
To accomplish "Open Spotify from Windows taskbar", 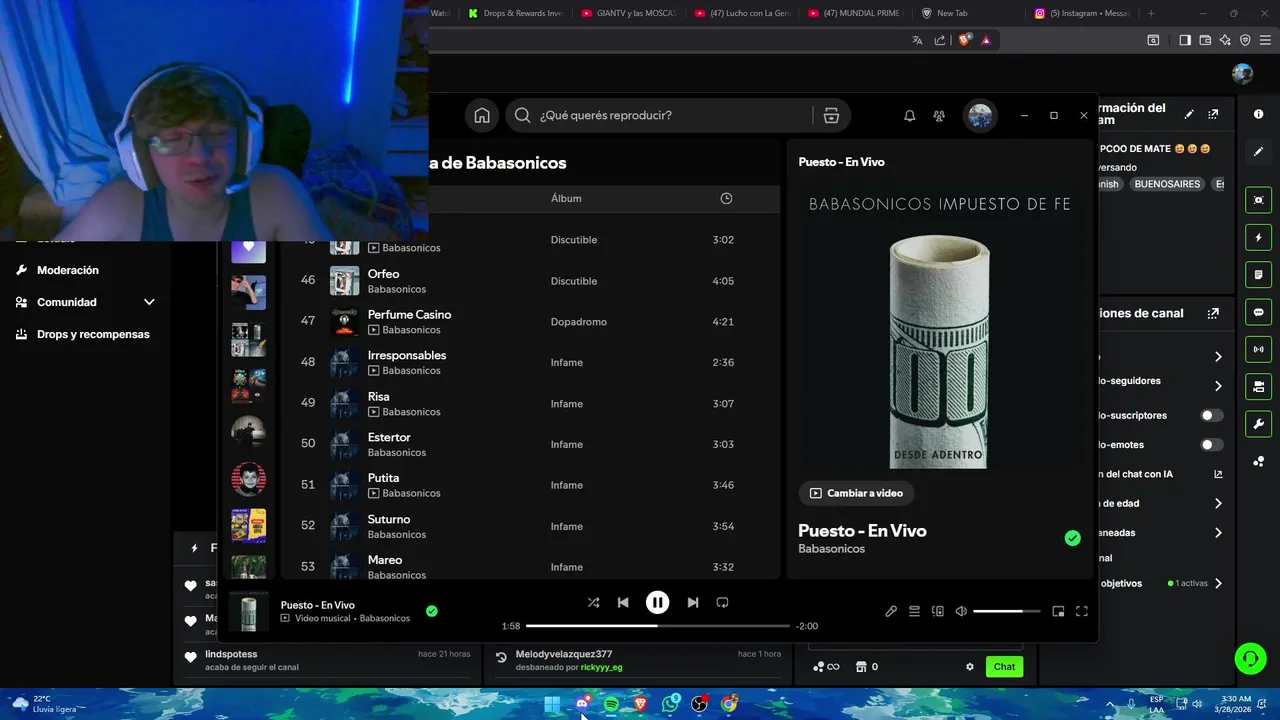I will (x=611, y=704).
